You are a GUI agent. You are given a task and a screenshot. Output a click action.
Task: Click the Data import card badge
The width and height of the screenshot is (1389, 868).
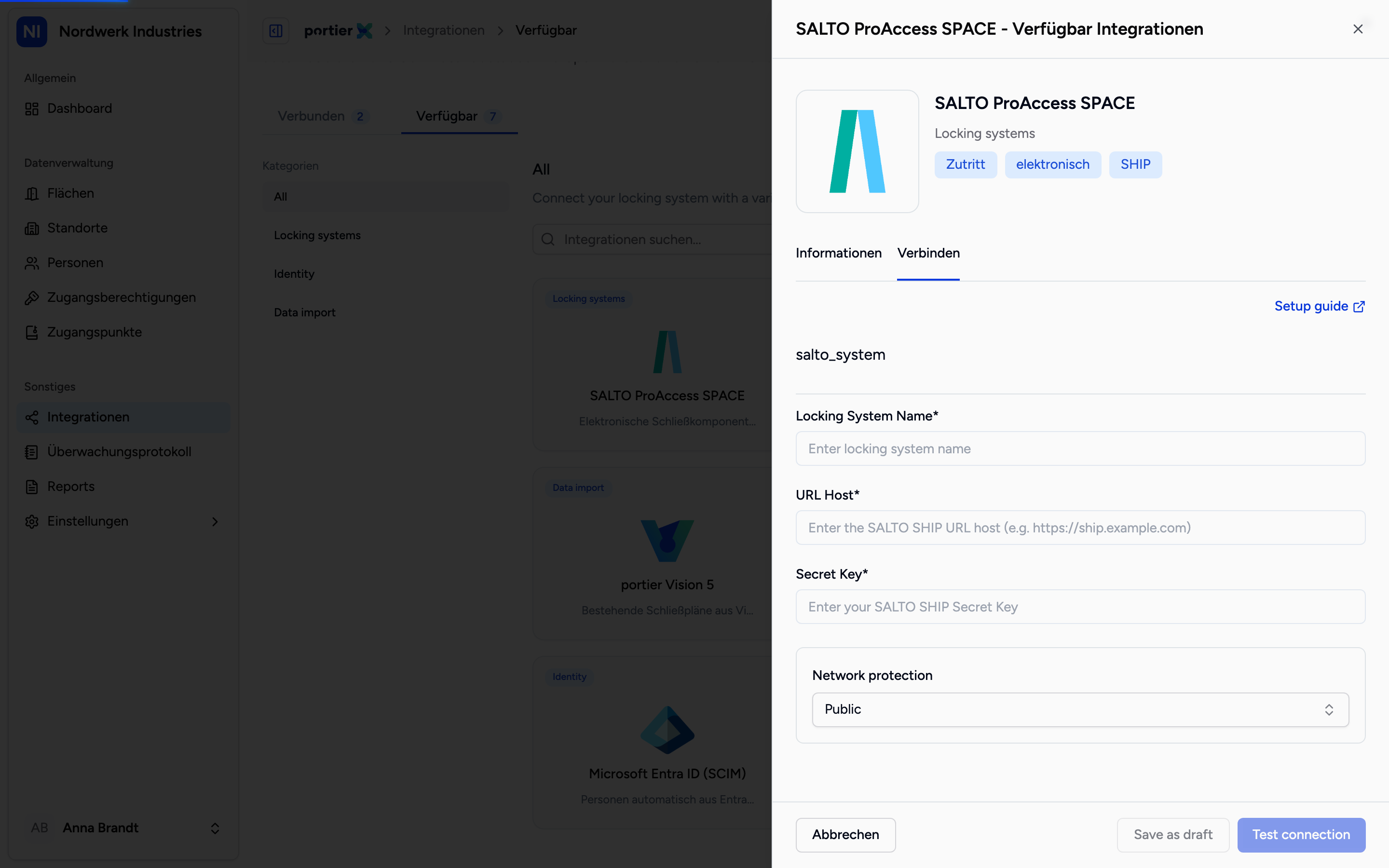pos(578,488)
